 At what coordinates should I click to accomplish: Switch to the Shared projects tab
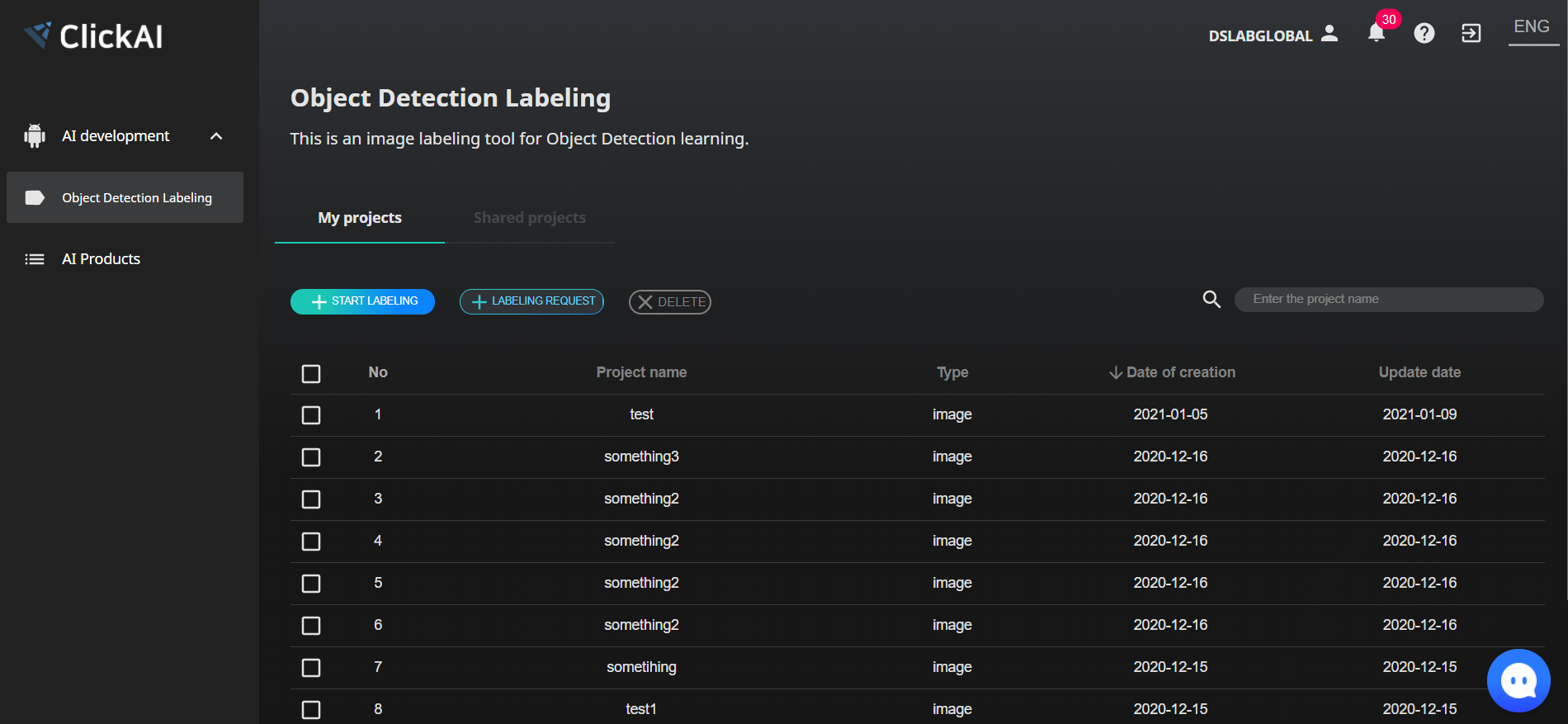529,218
